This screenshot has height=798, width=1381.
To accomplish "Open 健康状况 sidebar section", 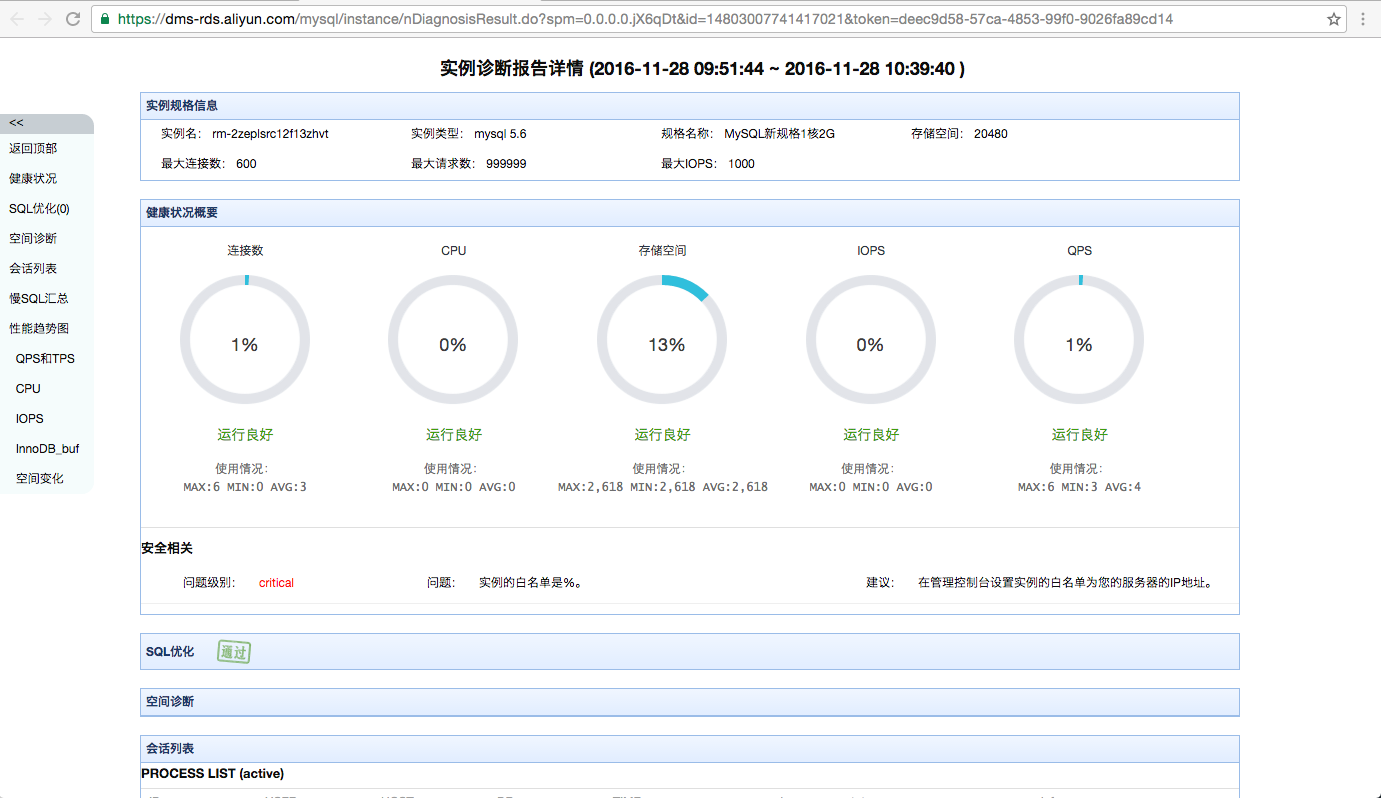I will tap(33, 178).
